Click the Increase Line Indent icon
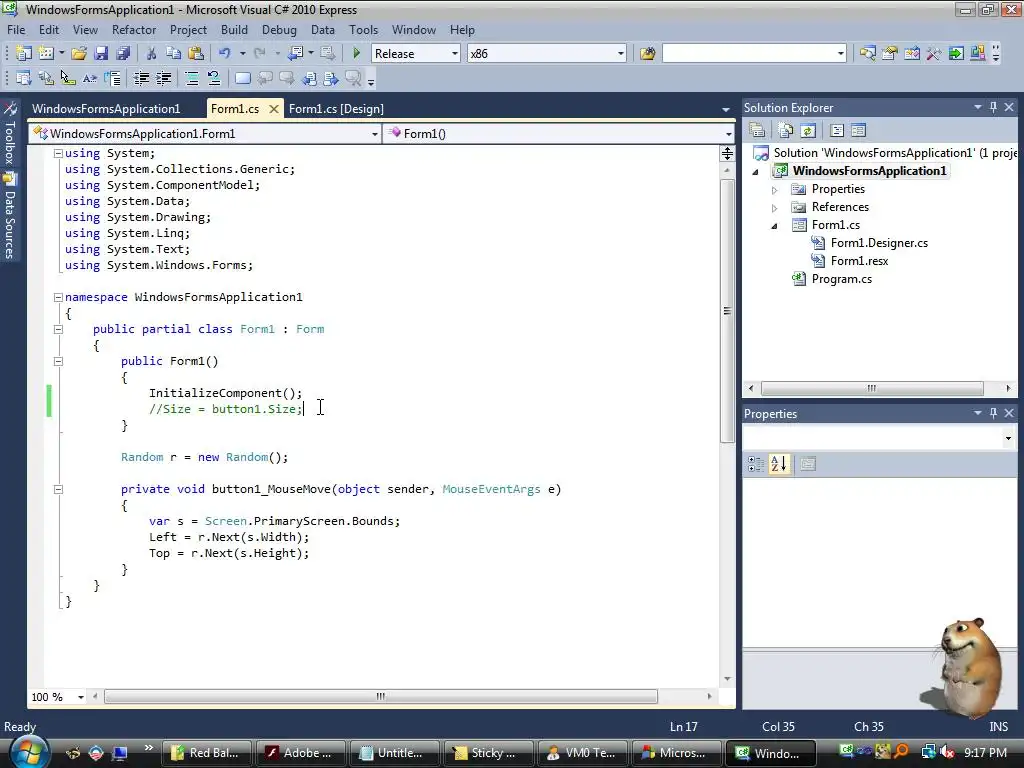 163,78
